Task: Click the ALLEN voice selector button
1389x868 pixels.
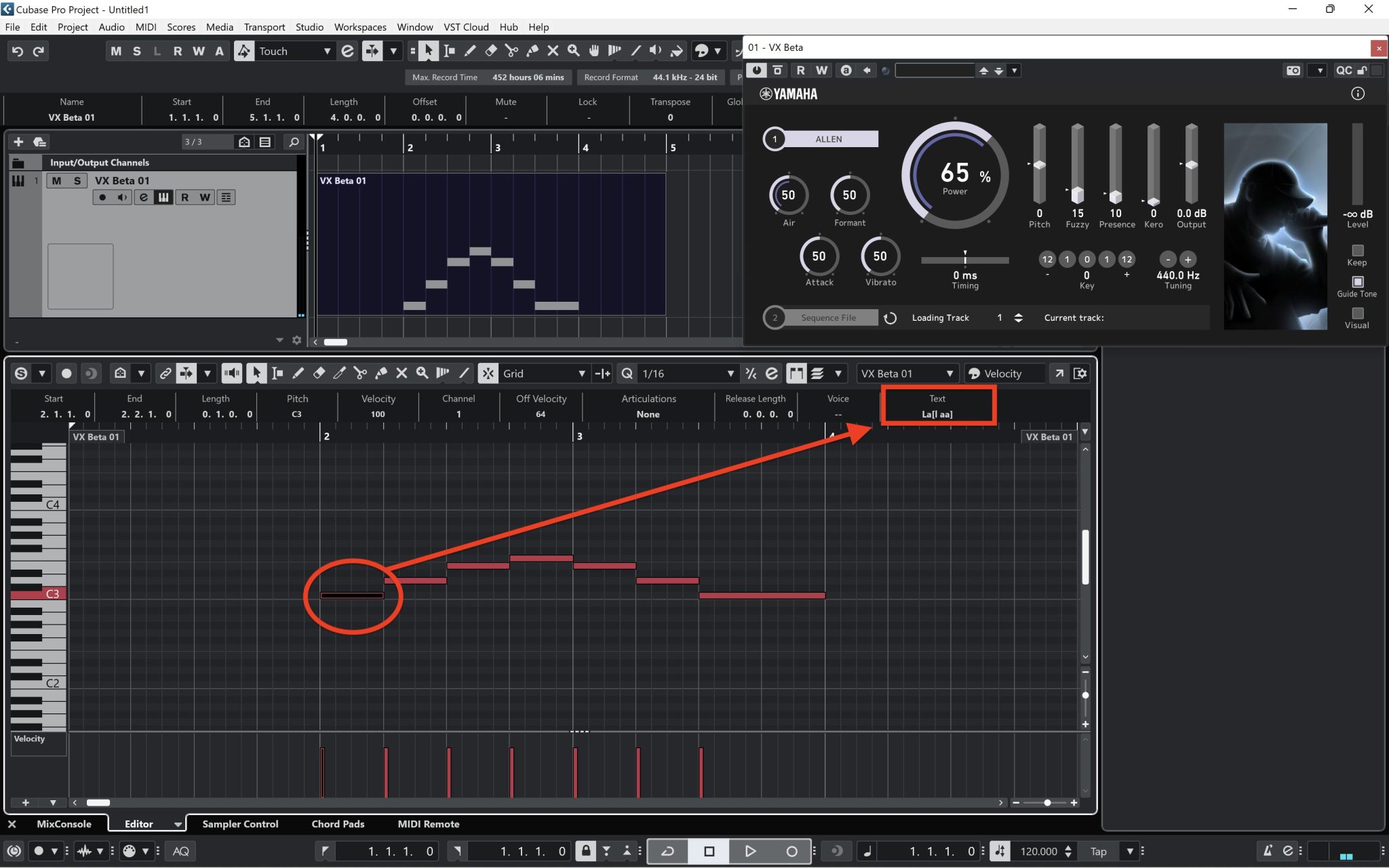Action: pos(828,139)
